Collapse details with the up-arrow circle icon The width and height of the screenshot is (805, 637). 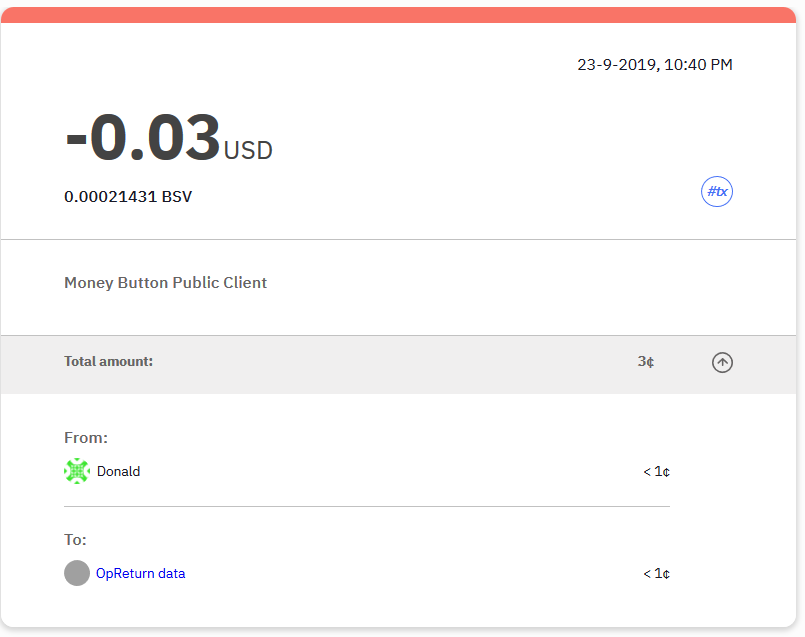[x=722, y=362]
